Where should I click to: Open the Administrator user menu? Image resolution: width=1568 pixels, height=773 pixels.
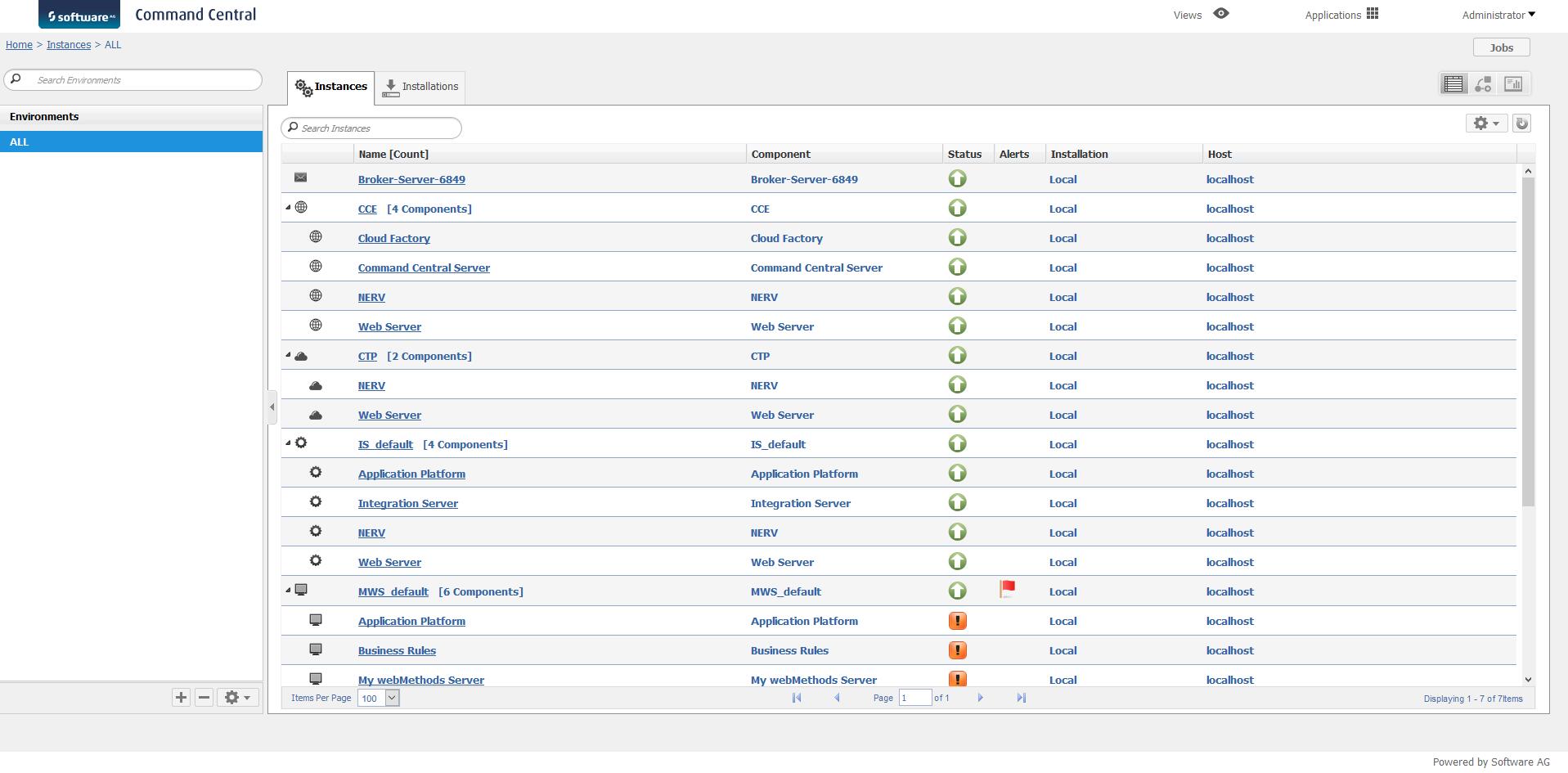click(x=1498, y=15)
